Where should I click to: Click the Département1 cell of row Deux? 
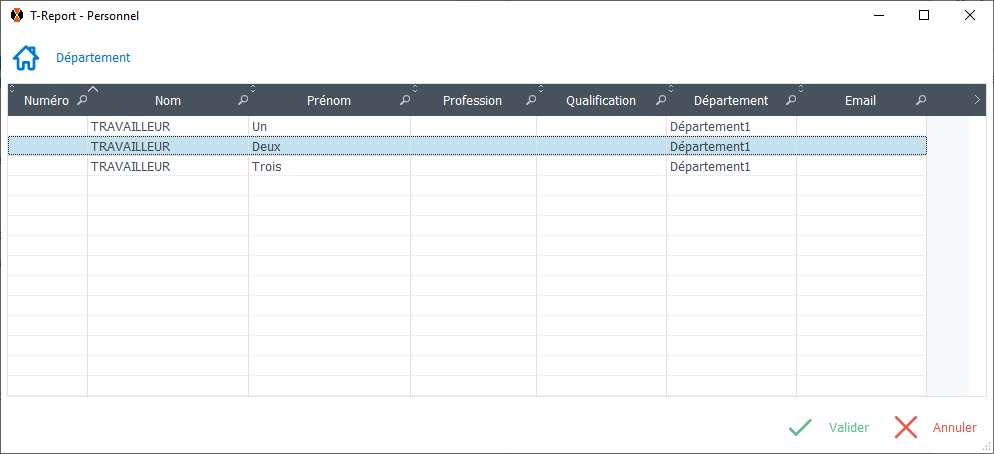[x=710, y=147]
